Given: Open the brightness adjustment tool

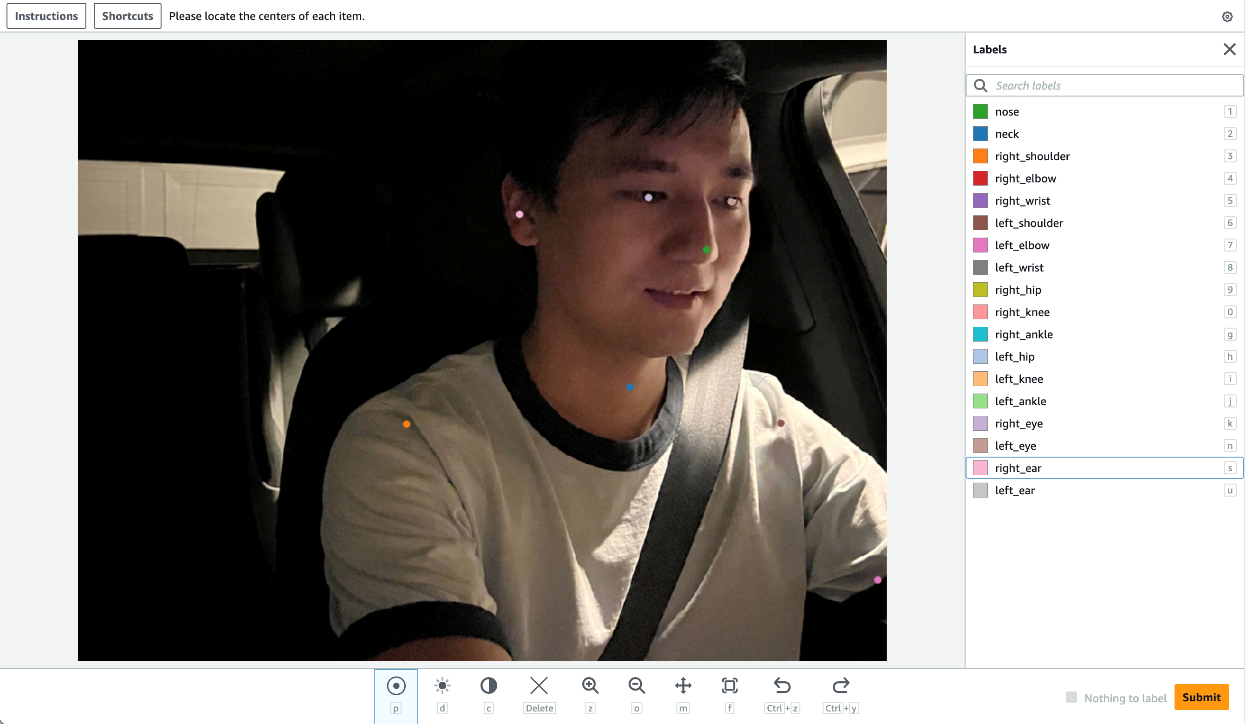Looking at the screenshot, I should click(442, 686).
